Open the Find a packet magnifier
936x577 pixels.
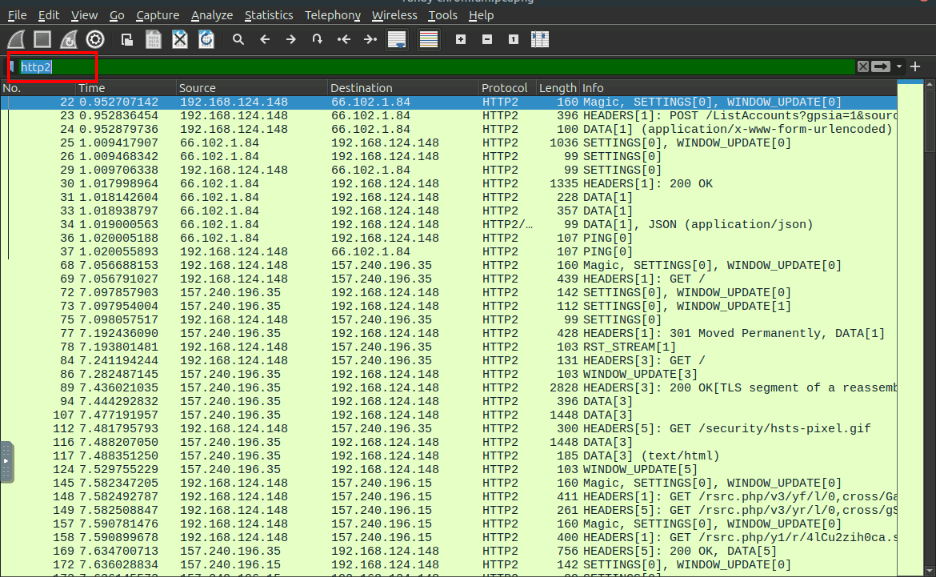click(238, 39)
